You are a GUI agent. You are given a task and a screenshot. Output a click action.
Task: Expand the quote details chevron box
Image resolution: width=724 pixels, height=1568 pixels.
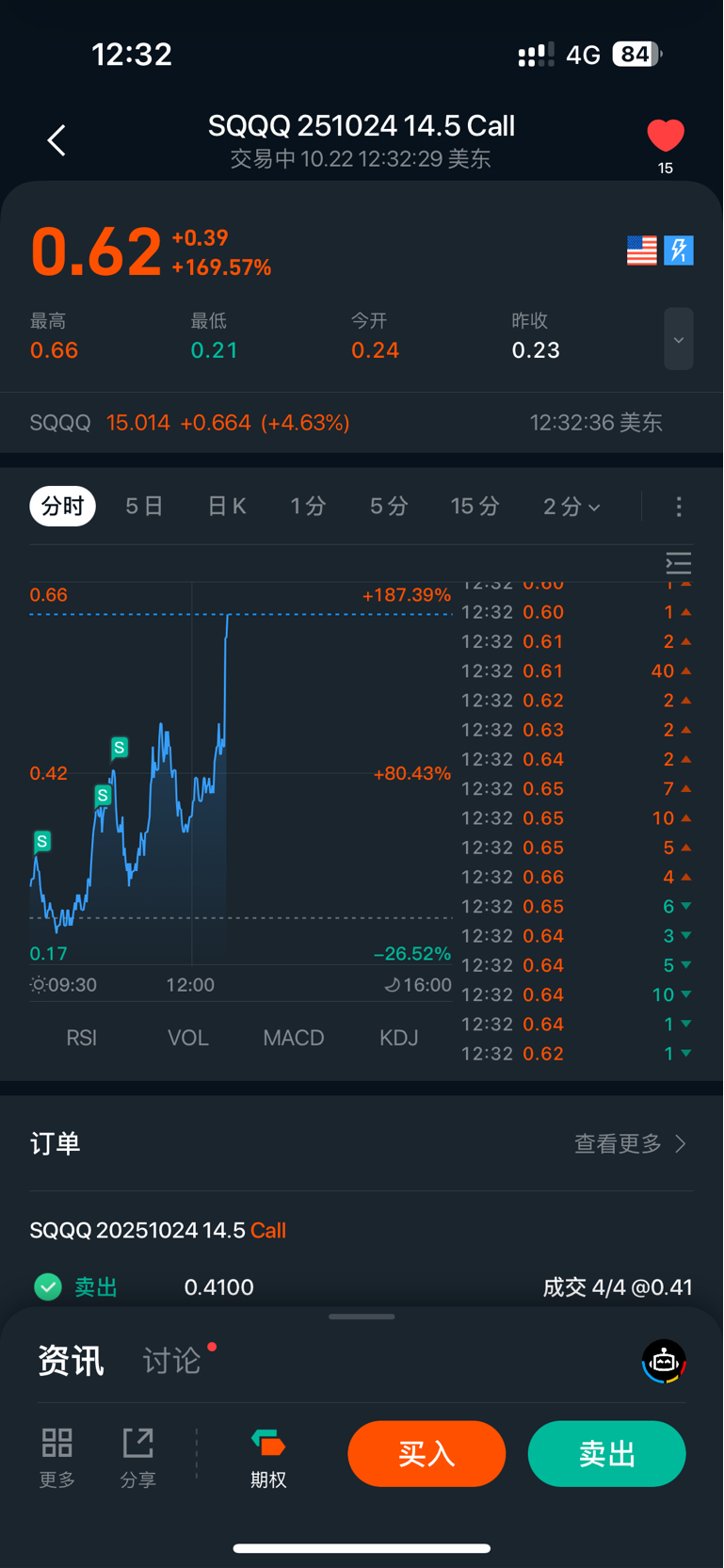point(679,339)
